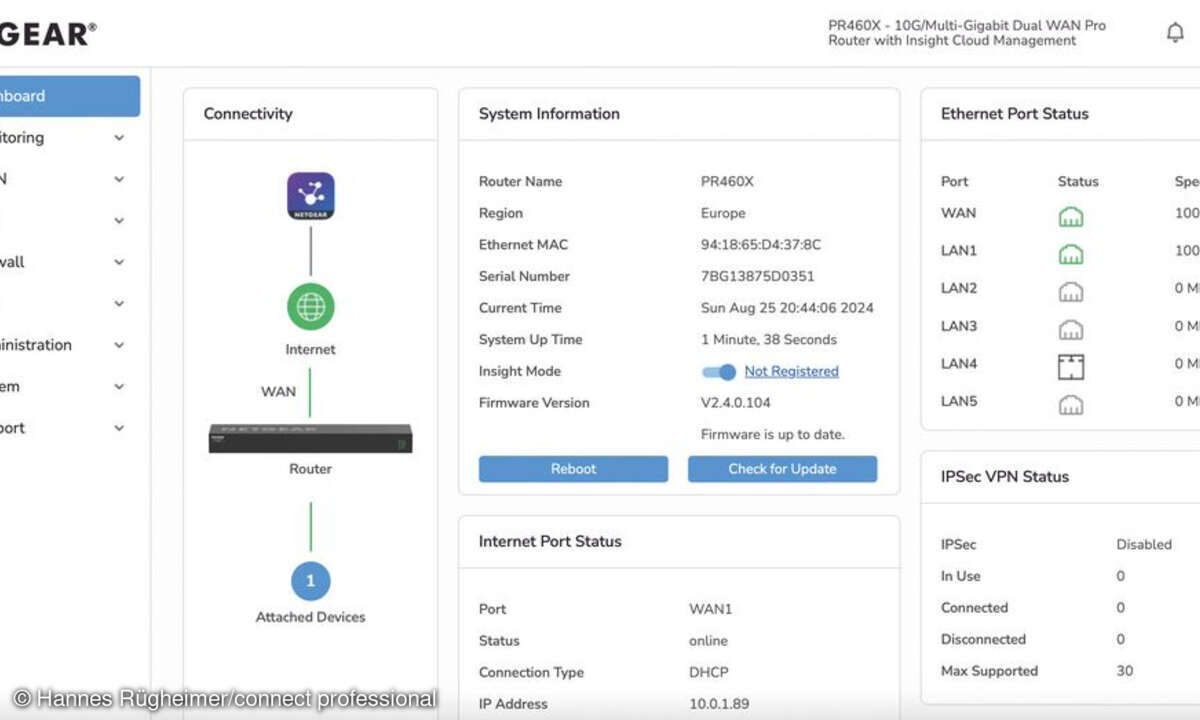Expand the Monitoring menu chevron
This screenshot has height=720, width=1200.
[x=119, y=138]
